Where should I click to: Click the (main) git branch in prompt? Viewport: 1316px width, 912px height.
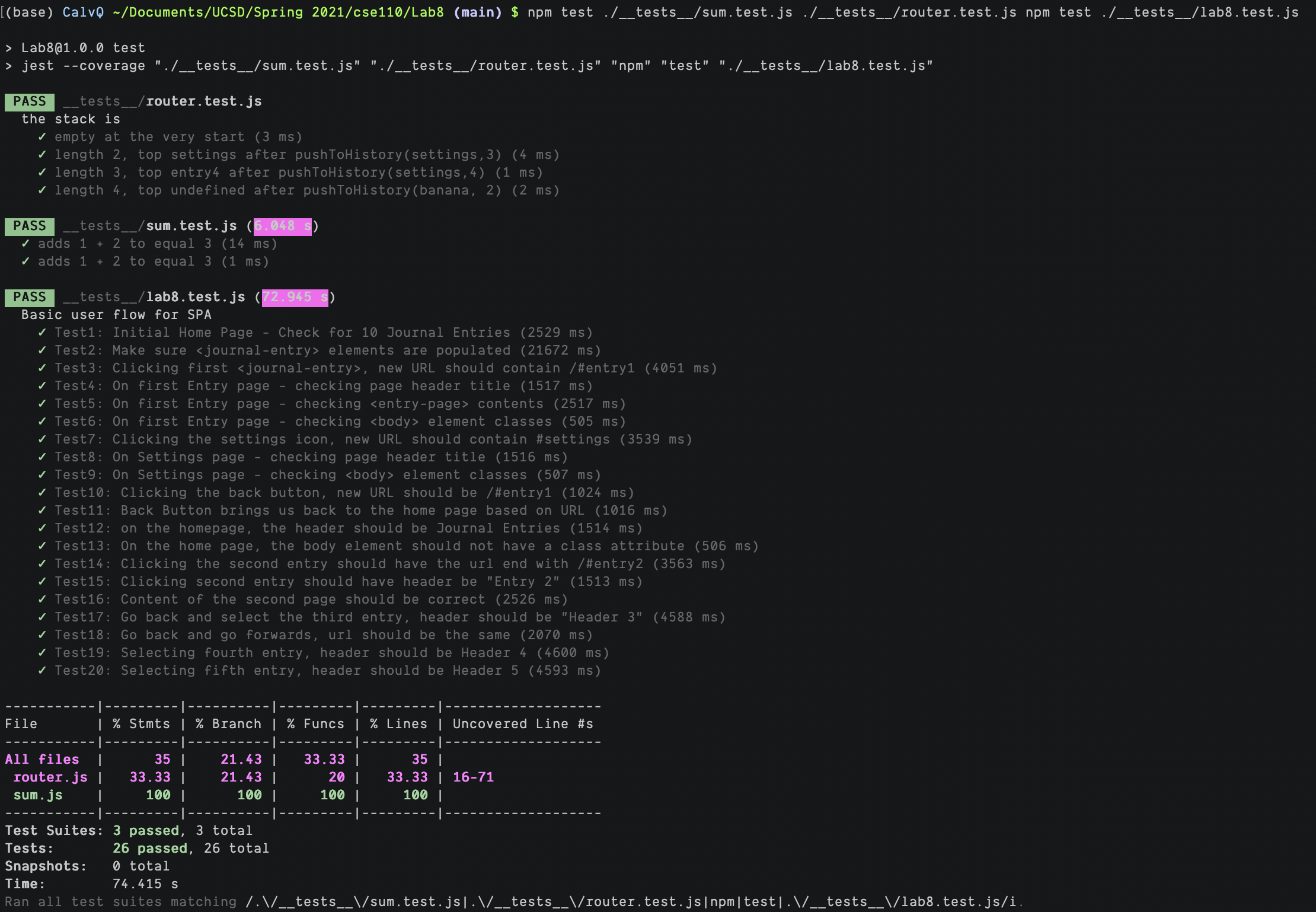(x=477, y=12)
